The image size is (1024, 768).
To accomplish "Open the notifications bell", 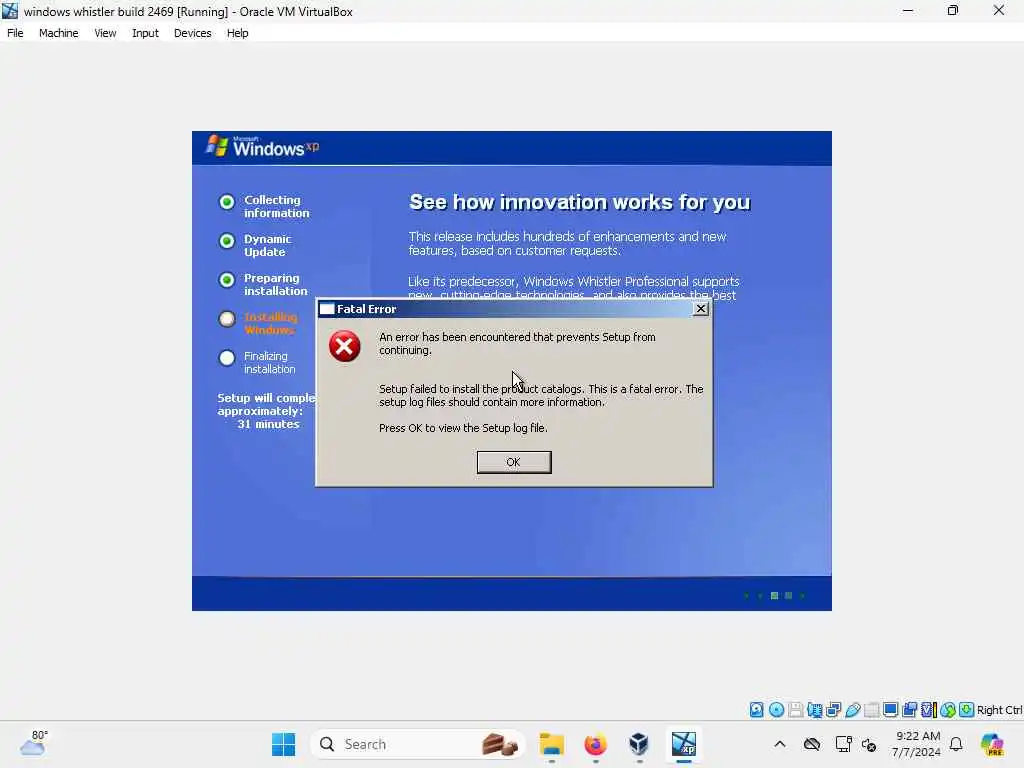I will [956, 744].
